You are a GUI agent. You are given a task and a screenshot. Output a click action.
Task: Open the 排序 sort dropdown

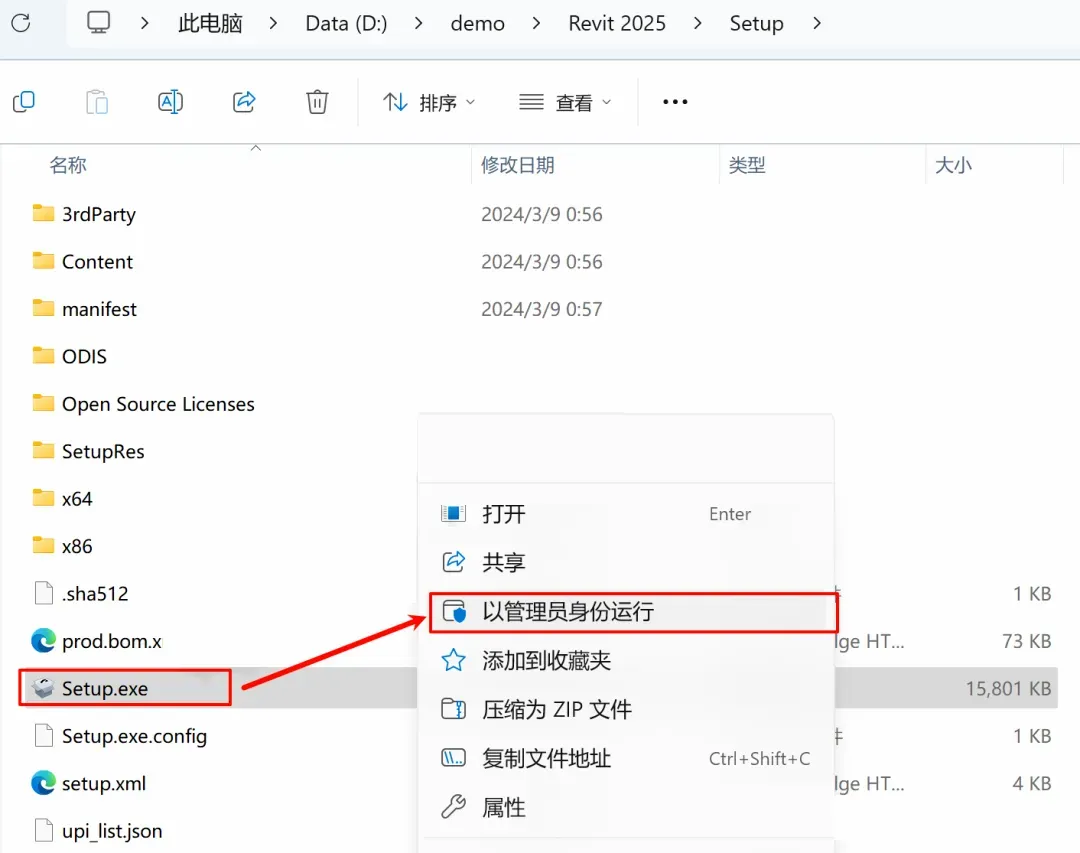[428, 103]
